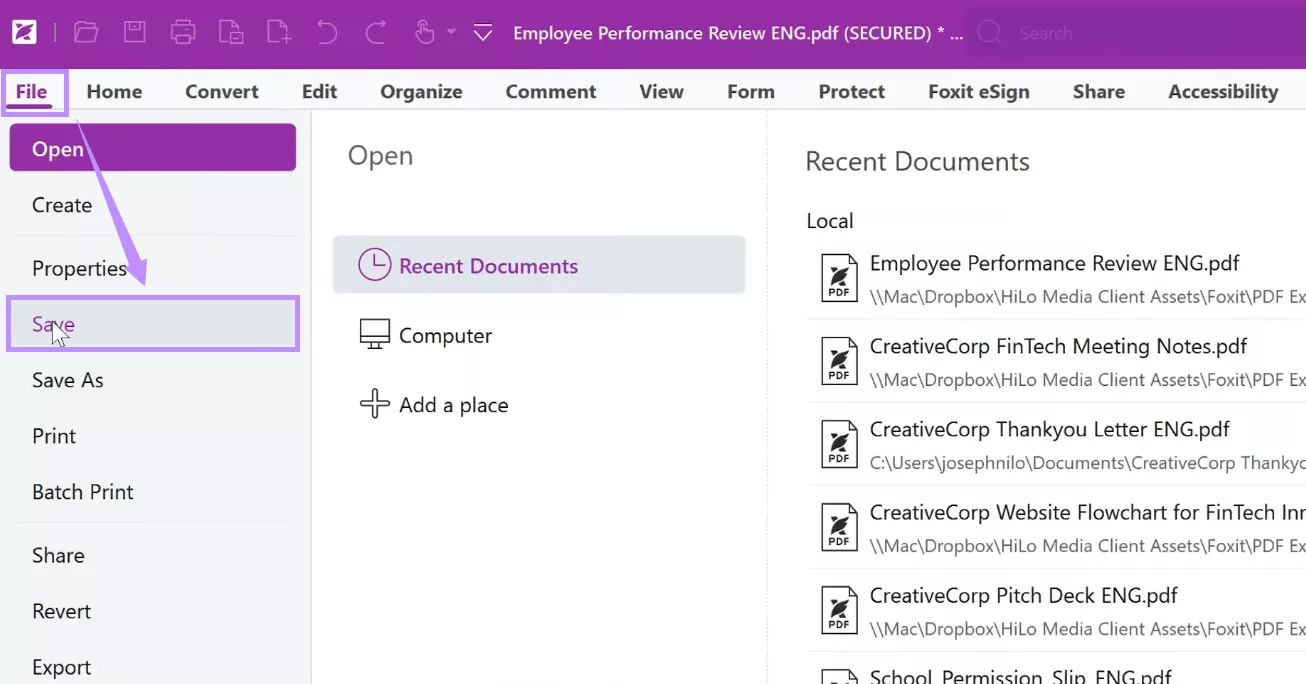Switch to the Form tab
1306x684 pixels.
pos(751,92)
